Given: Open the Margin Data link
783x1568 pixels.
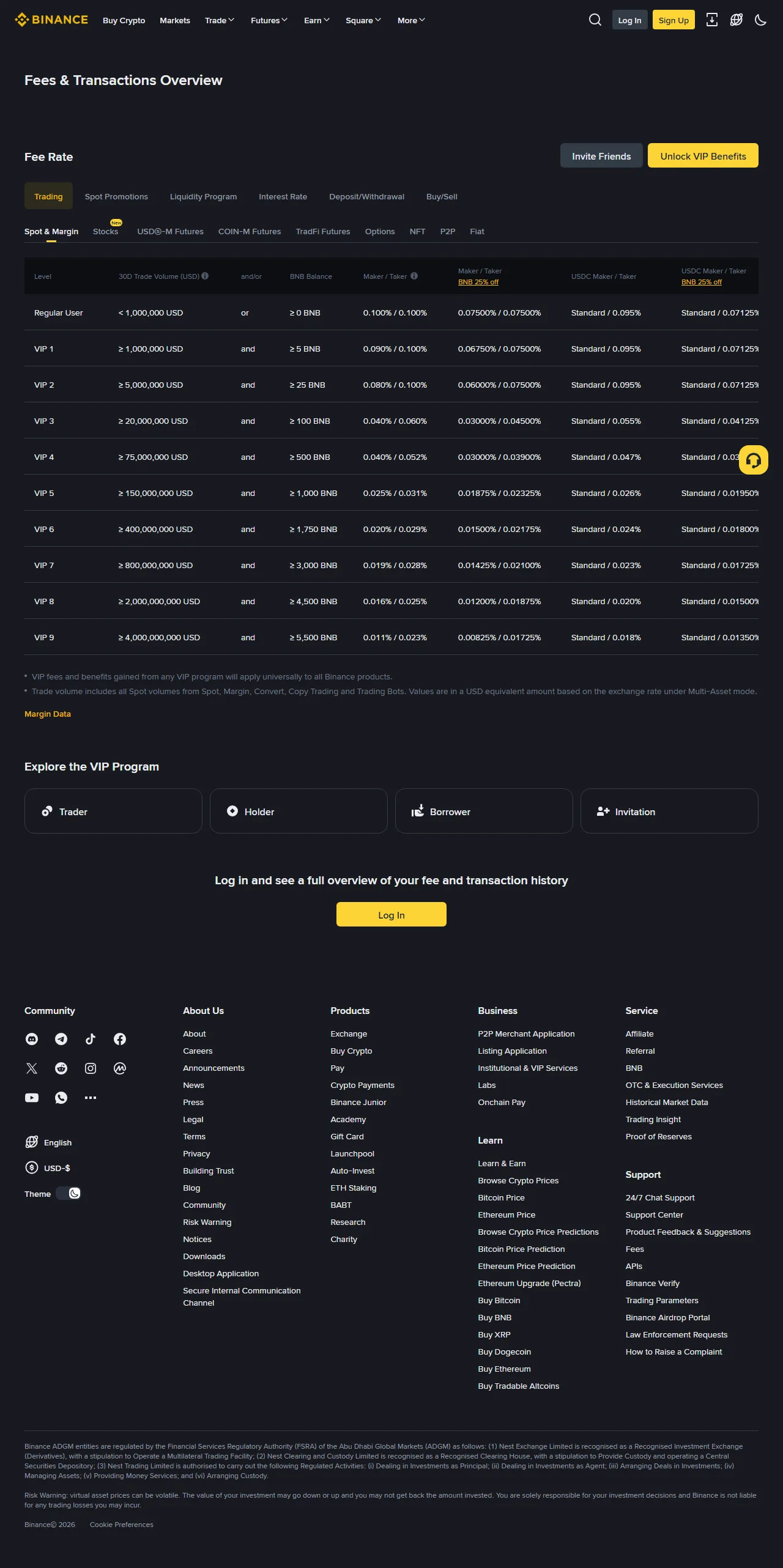Looking at the screenshot, I should (48, 714).
